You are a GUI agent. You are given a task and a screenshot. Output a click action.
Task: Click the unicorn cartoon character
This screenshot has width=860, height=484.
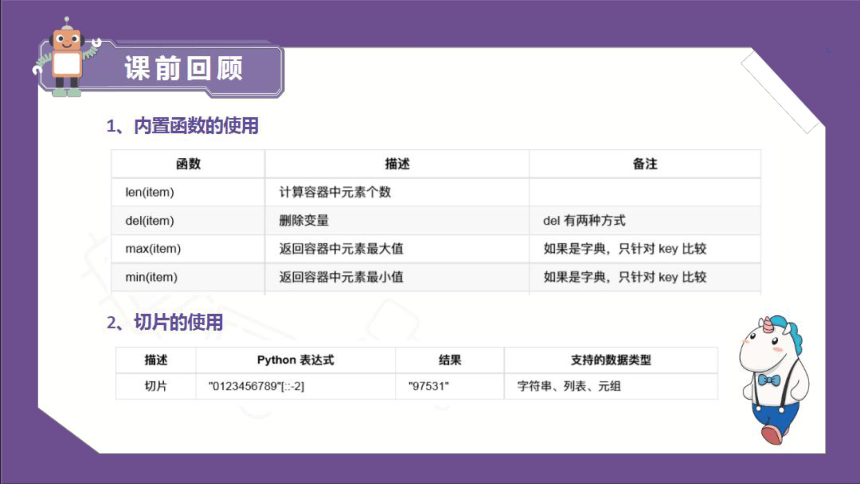click(x=774, y=379)
